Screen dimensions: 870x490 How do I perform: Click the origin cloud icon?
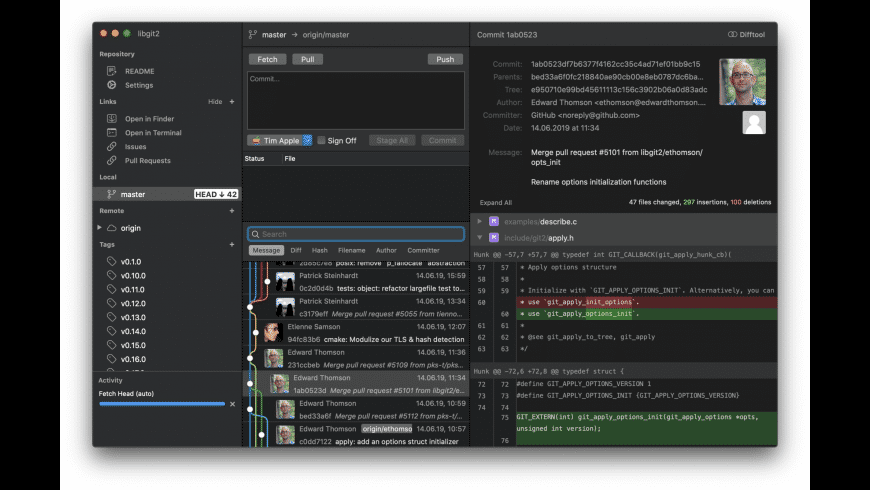(x=112, y=228)
